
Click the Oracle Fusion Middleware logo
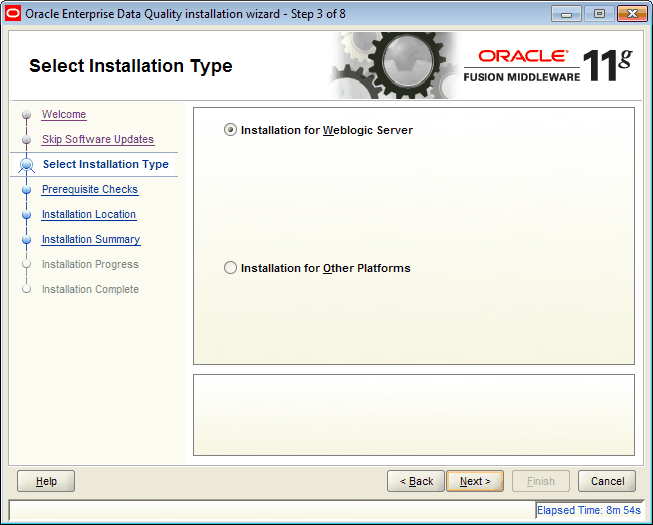[x=548, y=65]
